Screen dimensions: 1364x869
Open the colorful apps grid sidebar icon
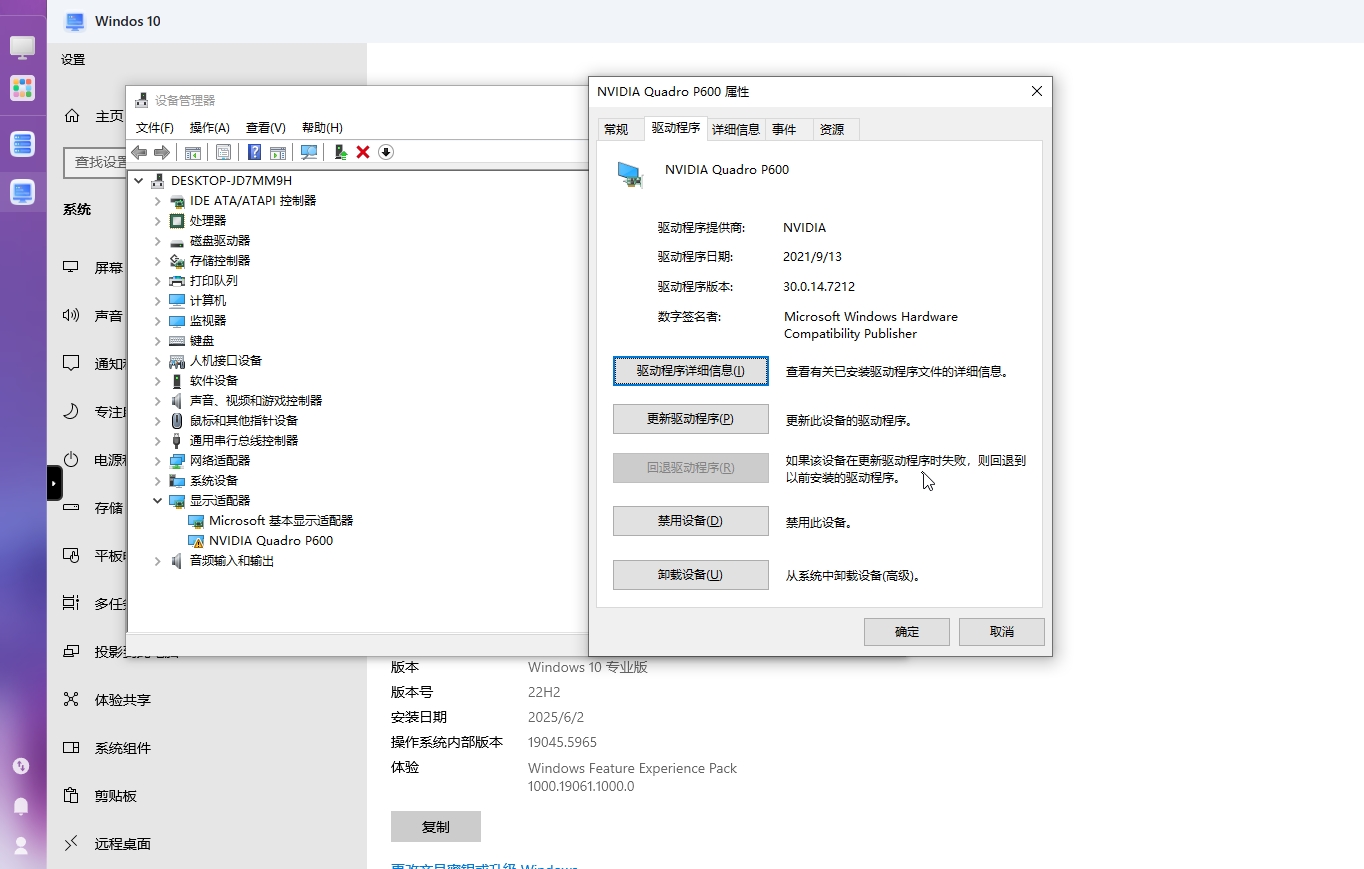(22, 88)
